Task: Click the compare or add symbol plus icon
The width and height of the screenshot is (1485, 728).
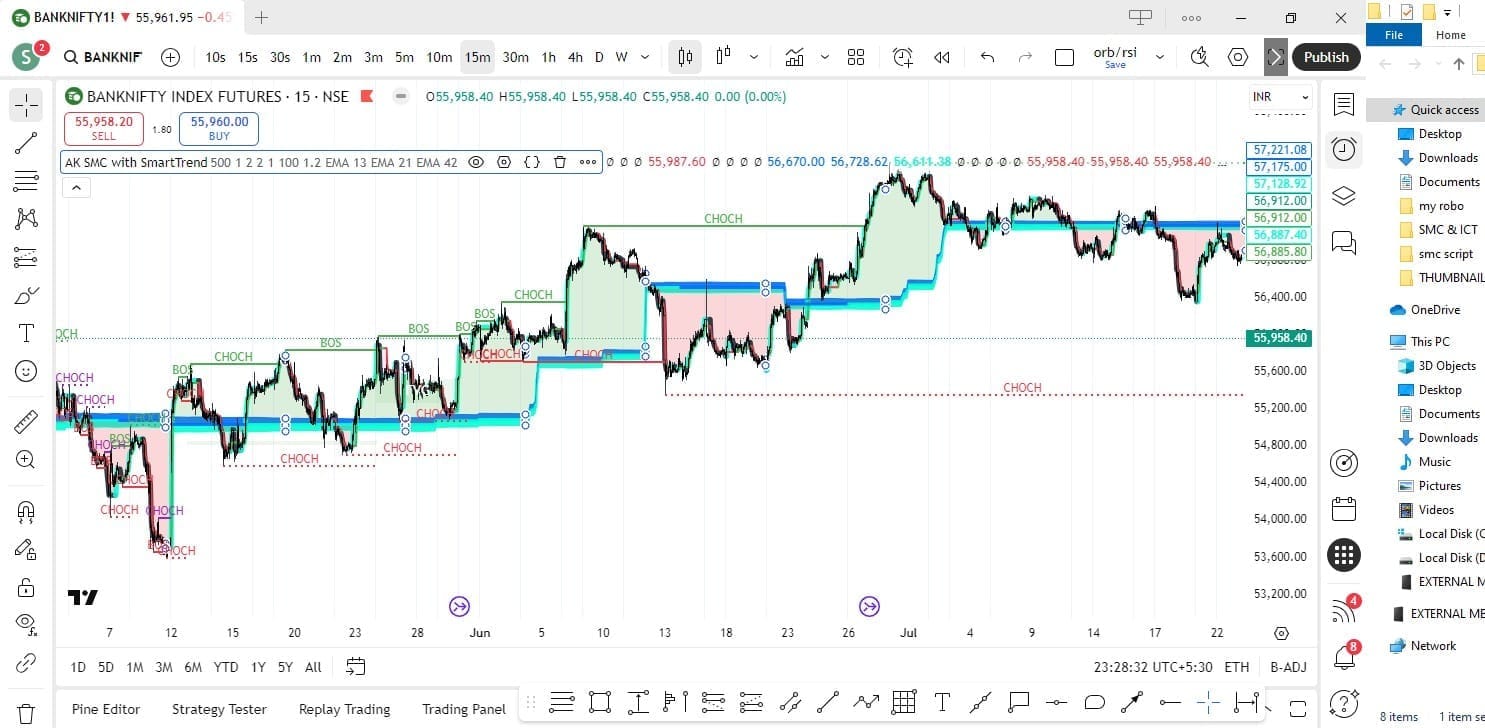Action: click(171, 57)
